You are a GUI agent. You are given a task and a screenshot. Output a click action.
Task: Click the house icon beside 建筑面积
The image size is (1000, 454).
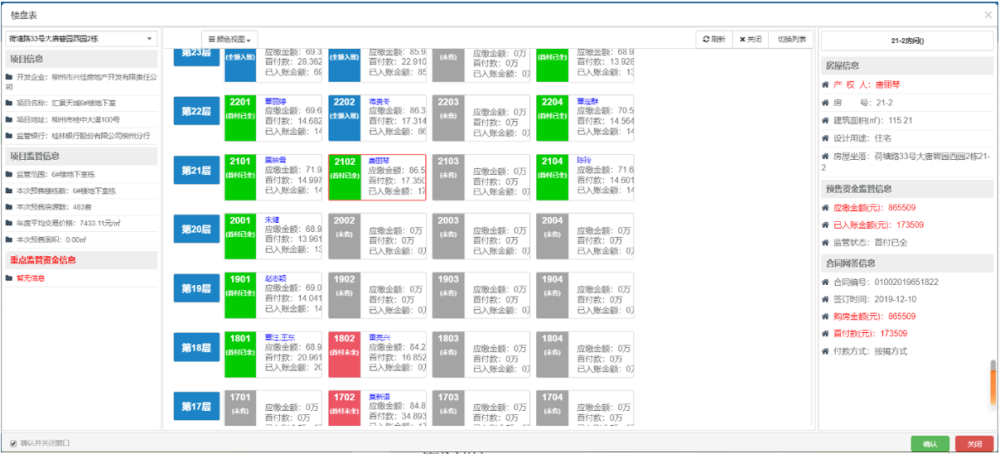pos(825,120)
